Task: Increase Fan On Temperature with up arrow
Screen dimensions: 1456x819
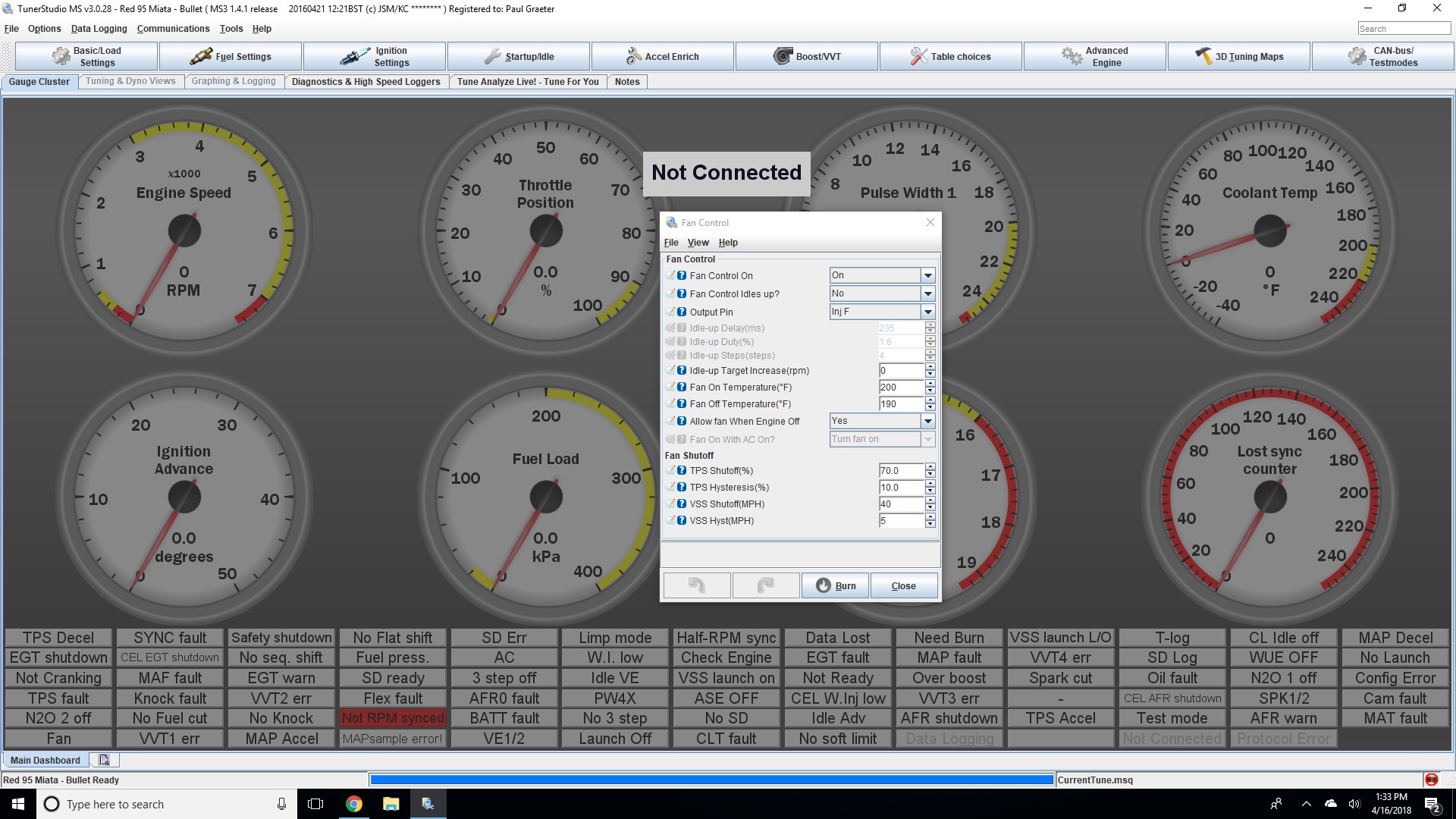Action: (930, 384)
